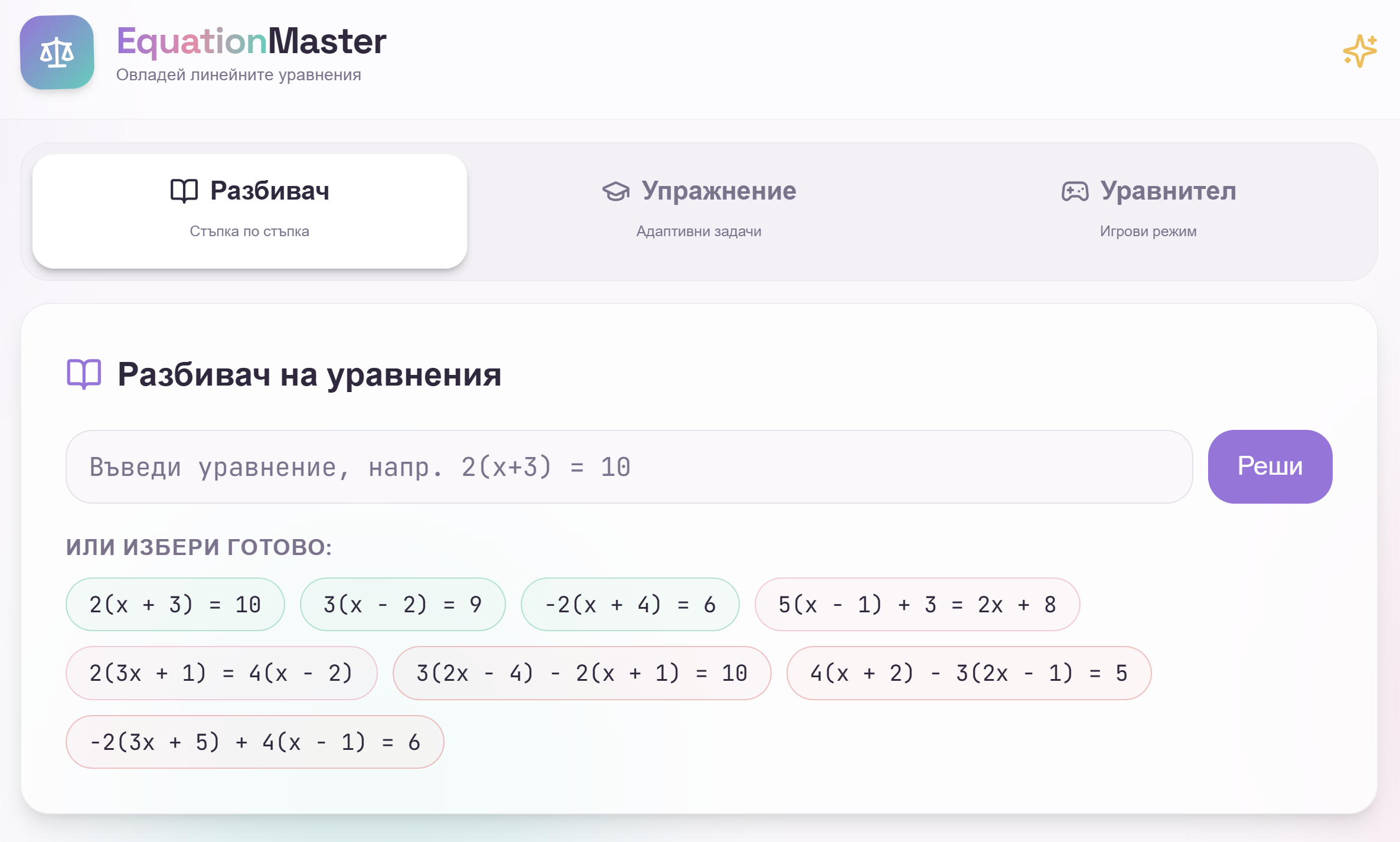Click the EquationMaster scales logo icon
This screenshot has height=842, width=1400.
click(57, 53)
